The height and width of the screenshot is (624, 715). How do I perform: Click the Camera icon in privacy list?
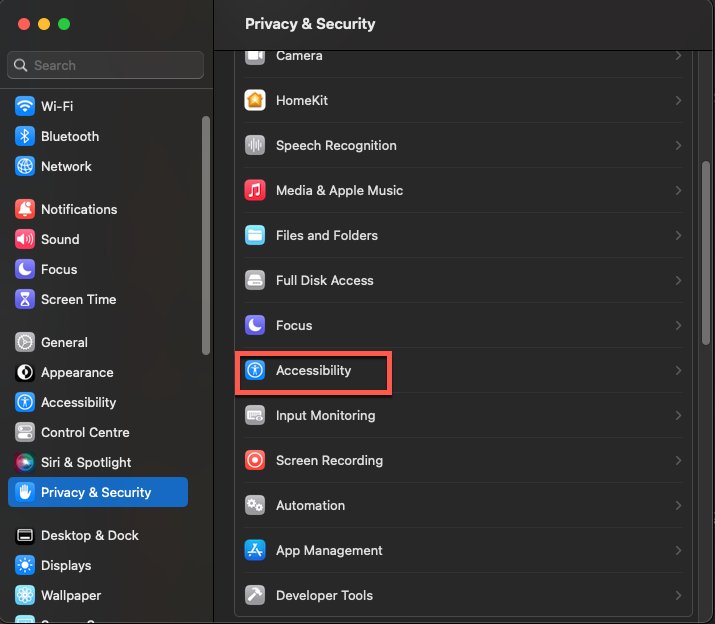point(255,57)
